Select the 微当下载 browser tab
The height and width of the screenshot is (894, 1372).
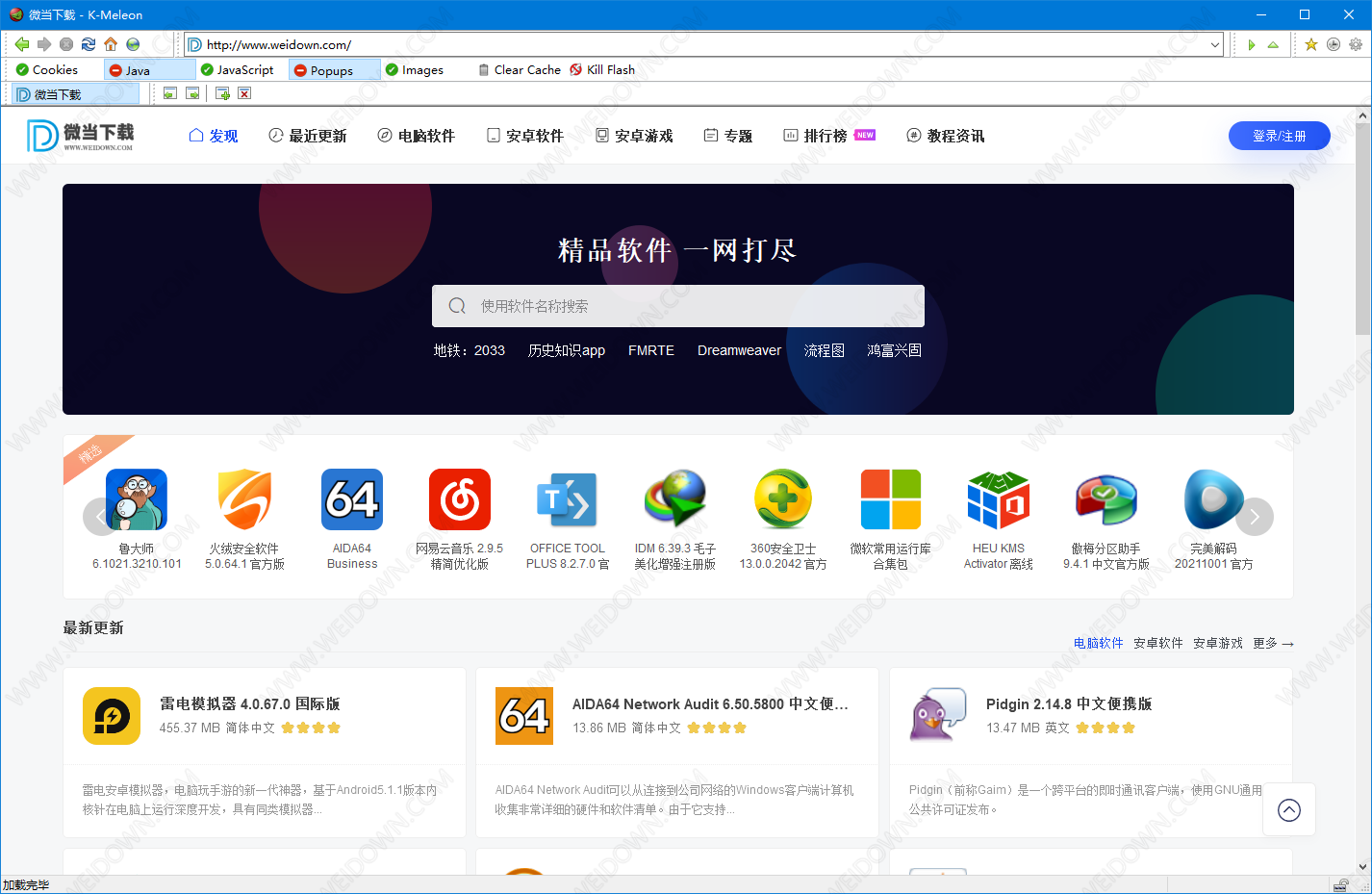(76, 93)
